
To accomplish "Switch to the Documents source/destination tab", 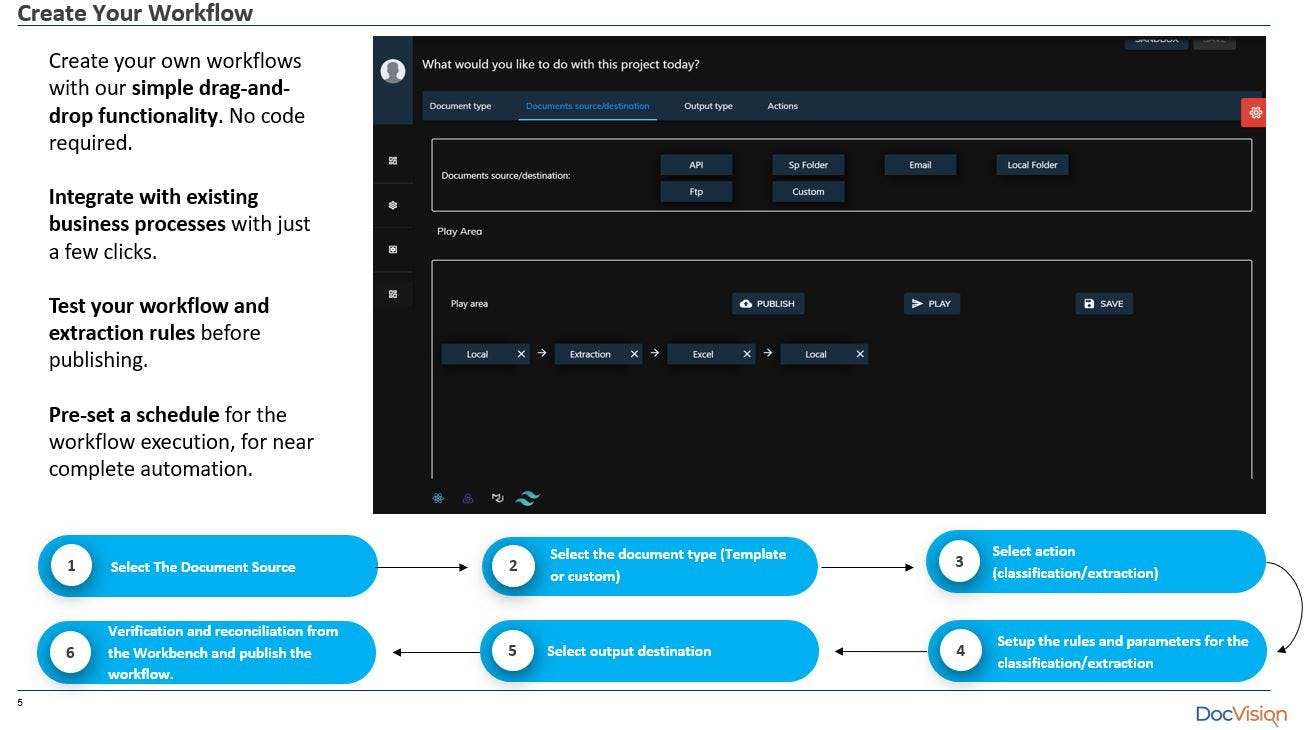I will tap(588, 105).
